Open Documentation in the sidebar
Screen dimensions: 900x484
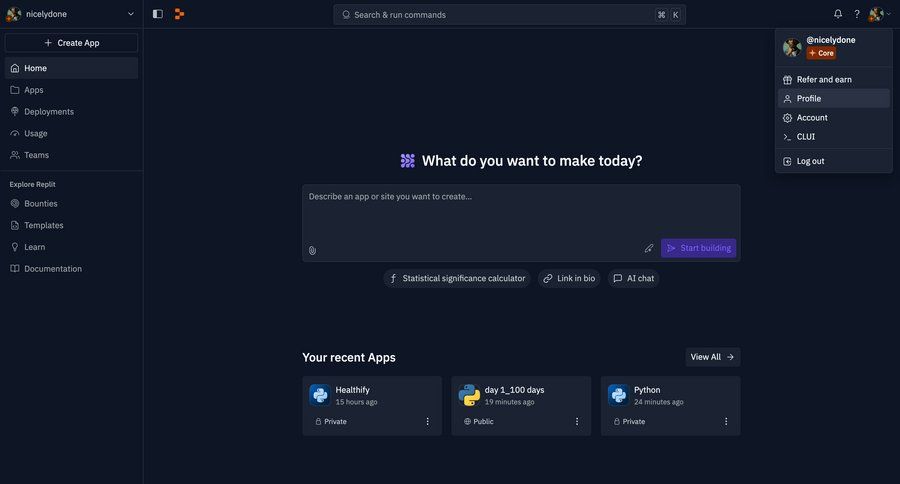pyautogui.click(x=71, y=269)
